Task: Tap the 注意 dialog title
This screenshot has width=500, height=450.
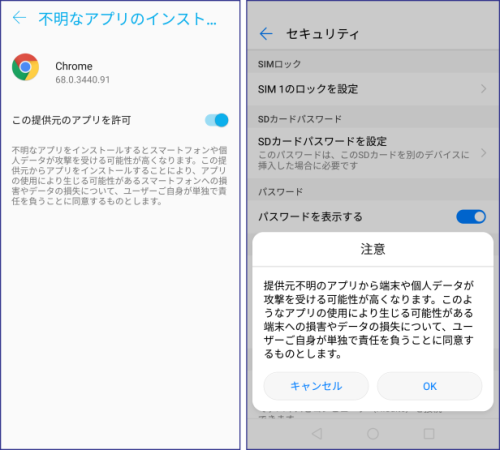Action: coord(373,249)
